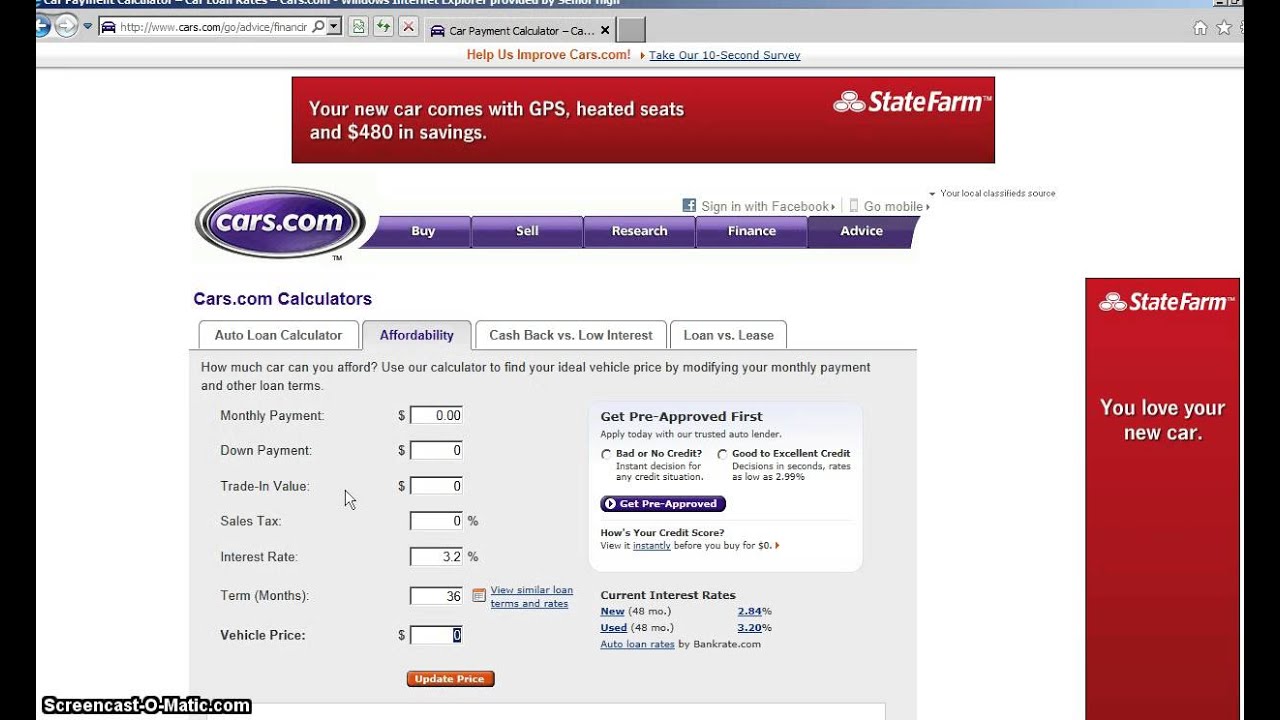
Task: Click the Monthly Payment input field
Action: coord(436,415)
